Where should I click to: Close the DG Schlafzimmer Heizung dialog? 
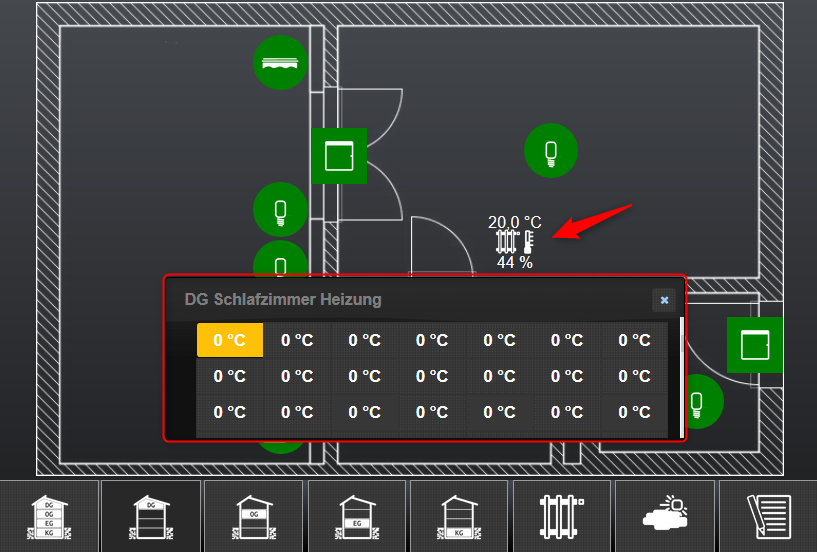[x=664, y=300]
